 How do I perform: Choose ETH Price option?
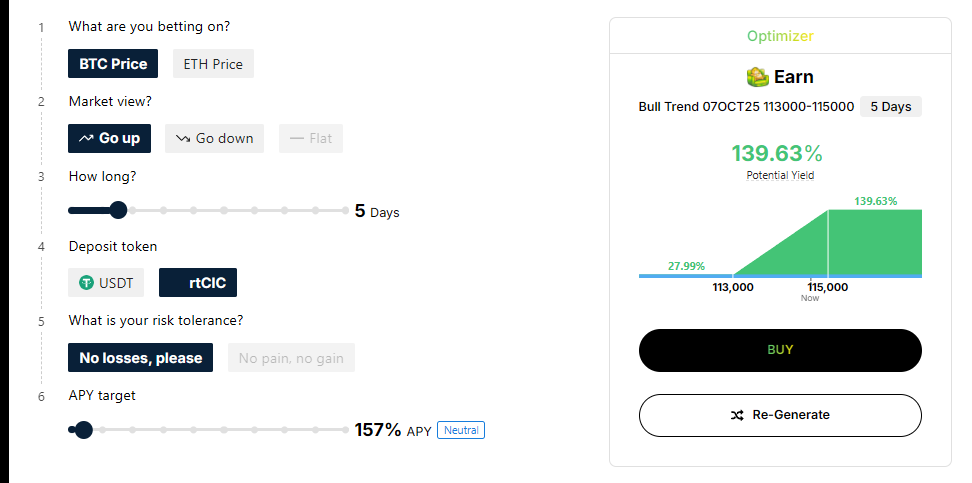point(213,64)
